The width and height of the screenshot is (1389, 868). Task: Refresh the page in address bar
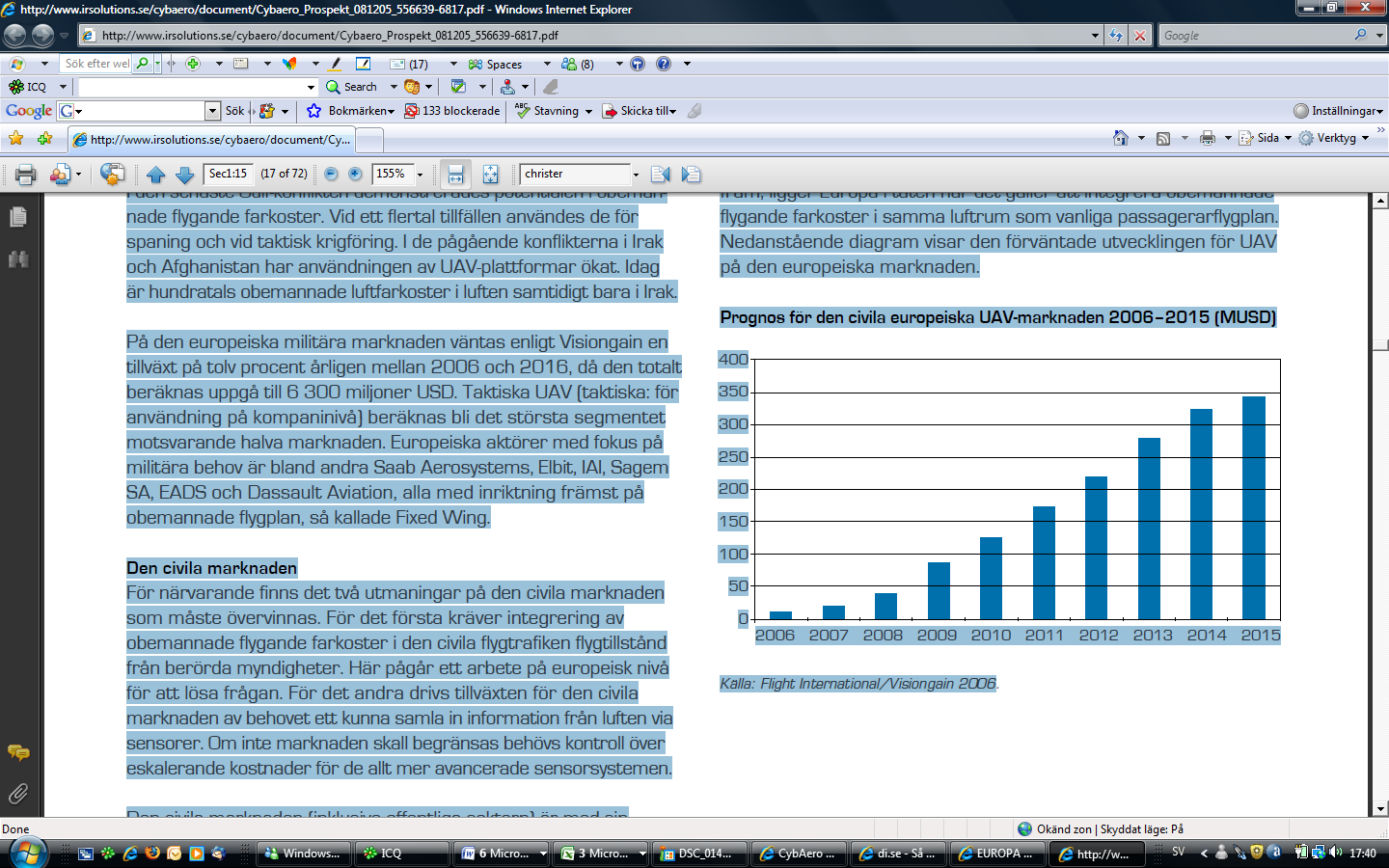(1116, 36)
